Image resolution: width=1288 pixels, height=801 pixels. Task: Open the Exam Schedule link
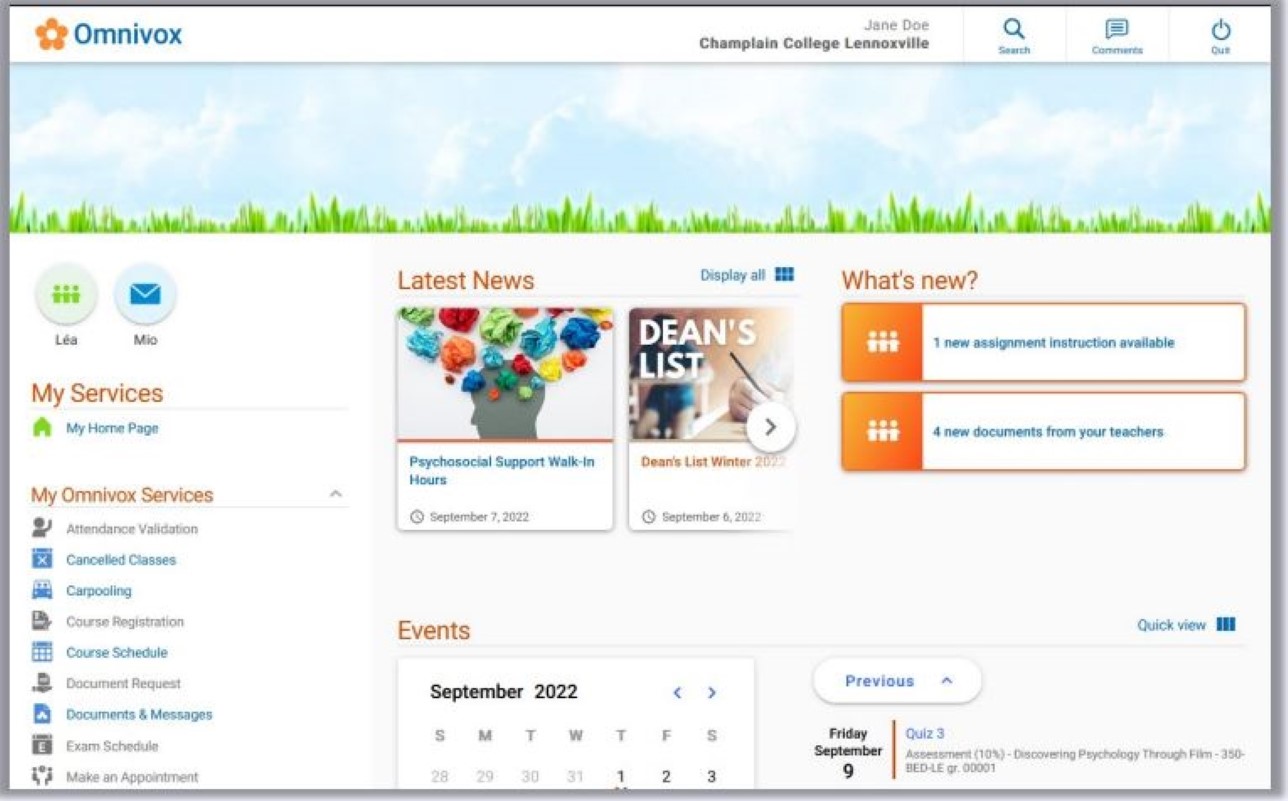tap(112, 746)
